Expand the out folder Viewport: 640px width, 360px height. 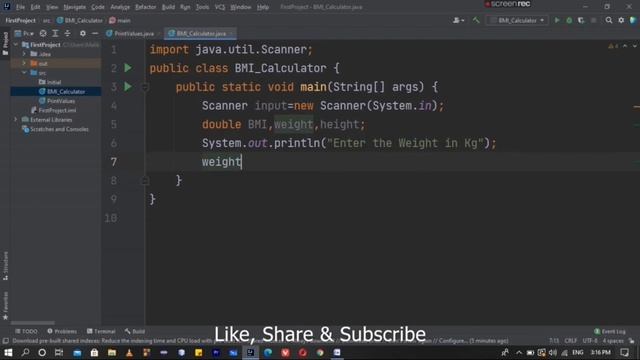(x=24, y=63)
